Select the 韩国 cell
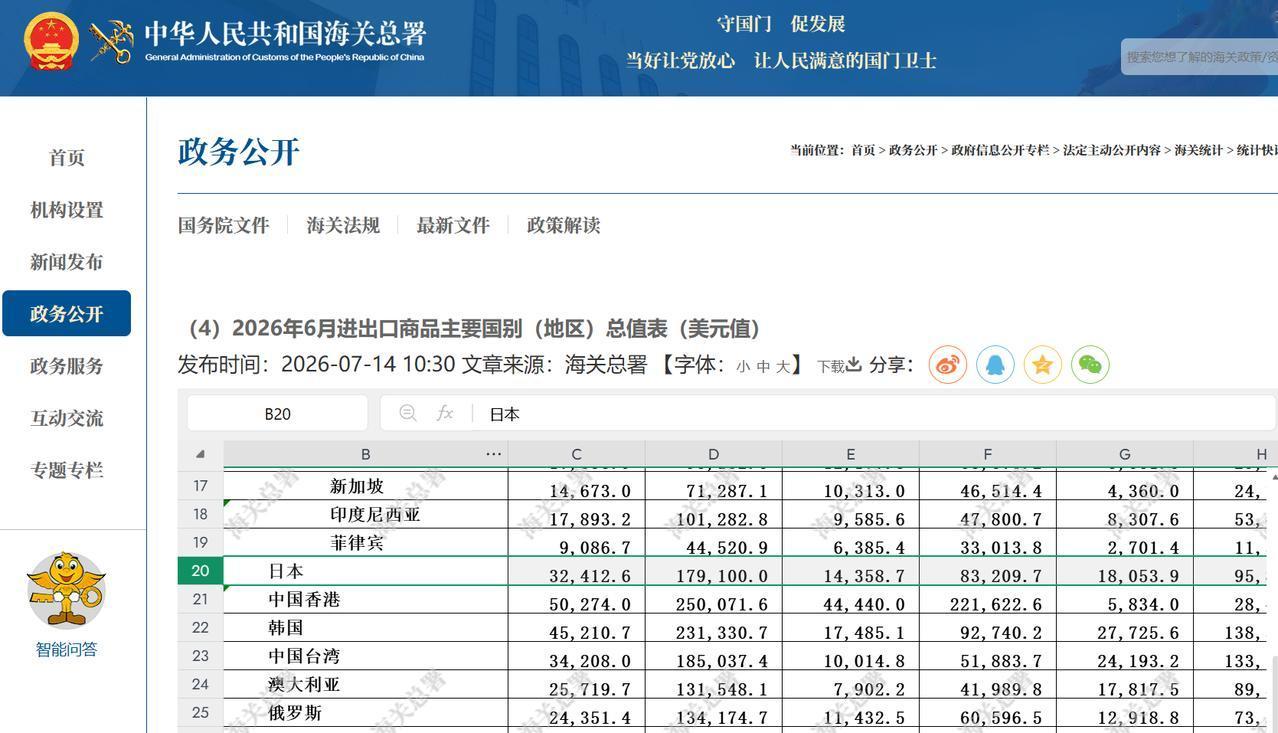This screenshot has width=1278, height=733. pos(365,628)
